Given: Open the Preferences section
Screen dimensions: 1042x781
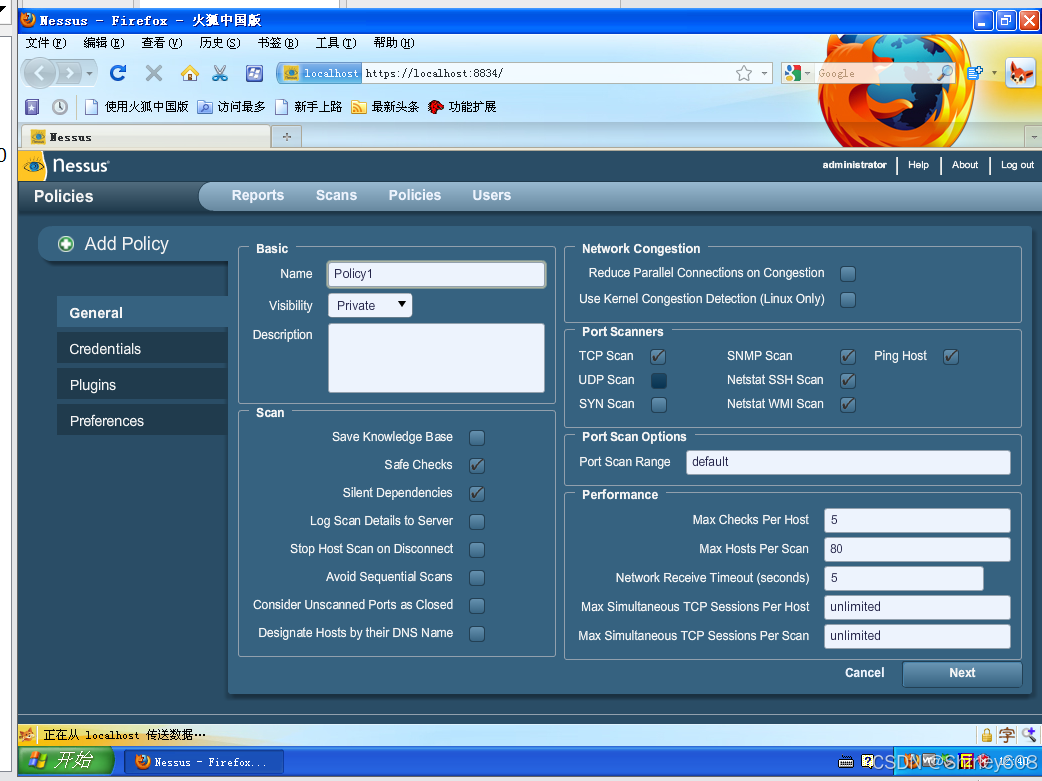Looking at the screenshot, I should pos(142,420).
